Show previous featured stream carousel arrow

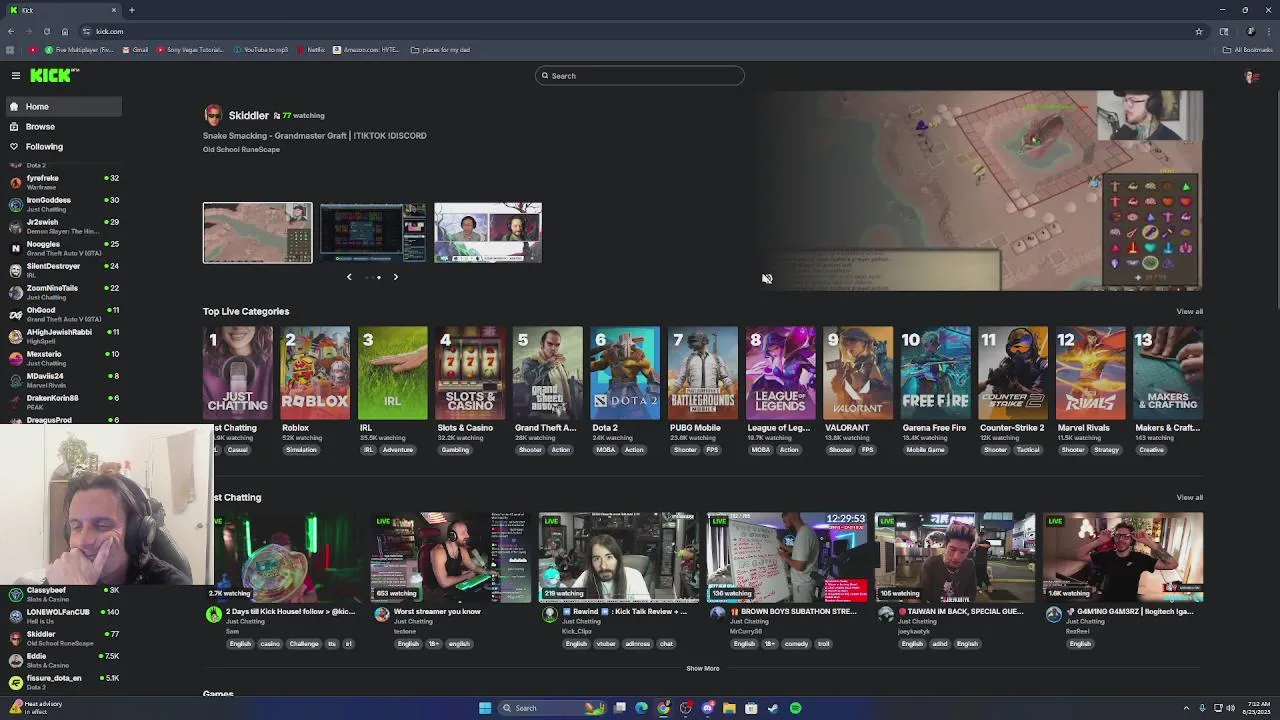(x=349, y=277)
